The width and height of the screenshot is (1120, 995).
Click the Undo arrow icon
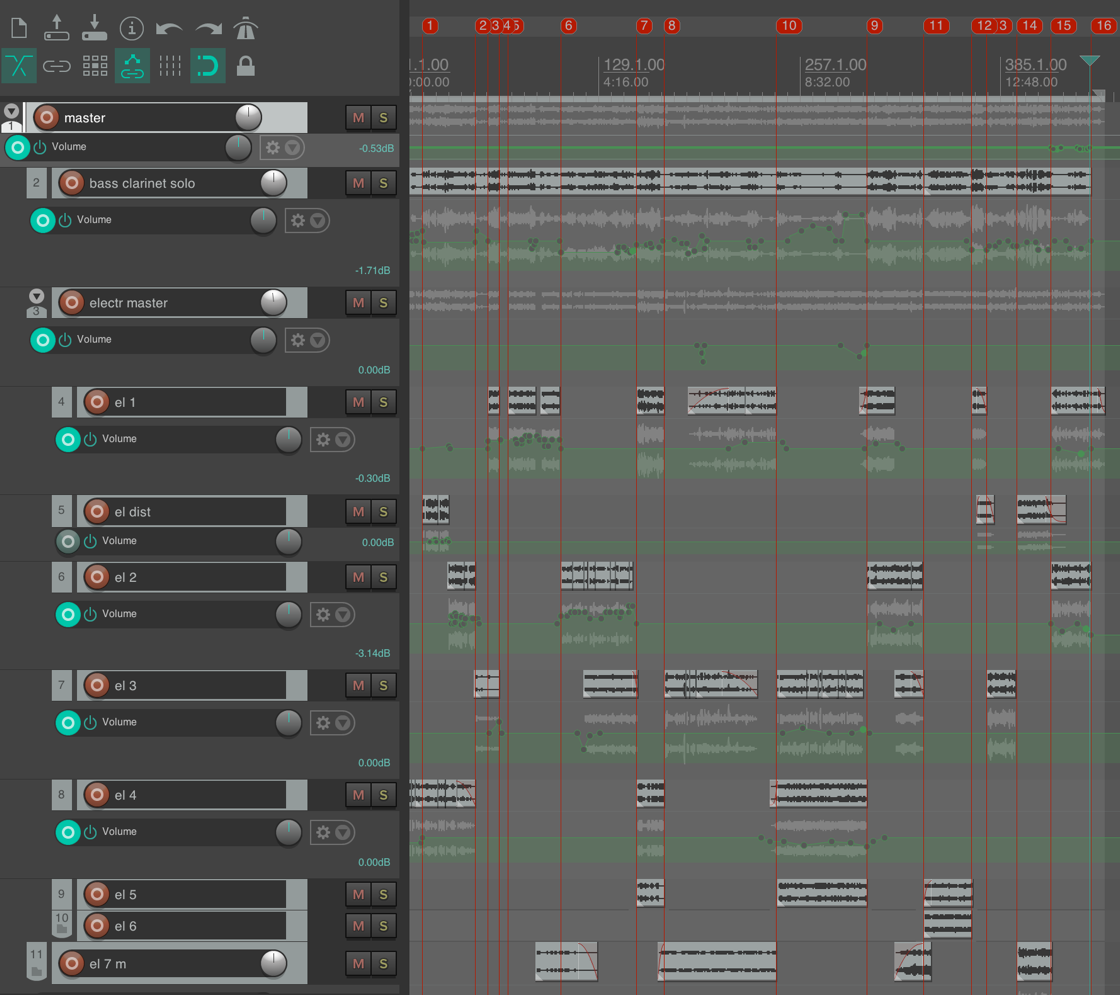click(169, 29)
